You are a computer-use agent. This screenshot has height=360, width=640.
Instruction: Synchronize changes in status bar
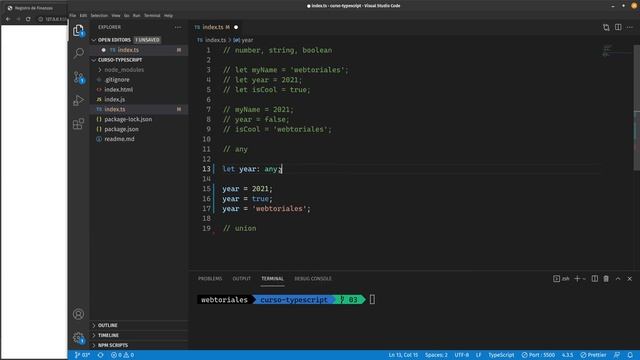(100, 355)
